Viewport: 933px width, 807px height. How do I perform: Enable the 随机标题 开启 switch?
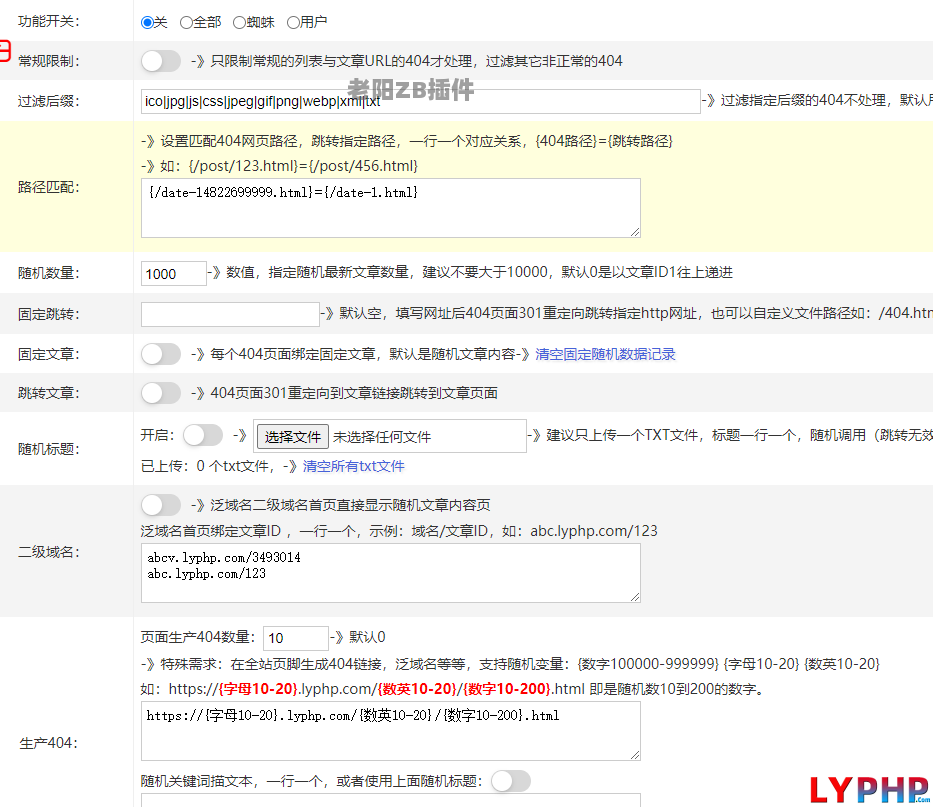pos(203,435)
